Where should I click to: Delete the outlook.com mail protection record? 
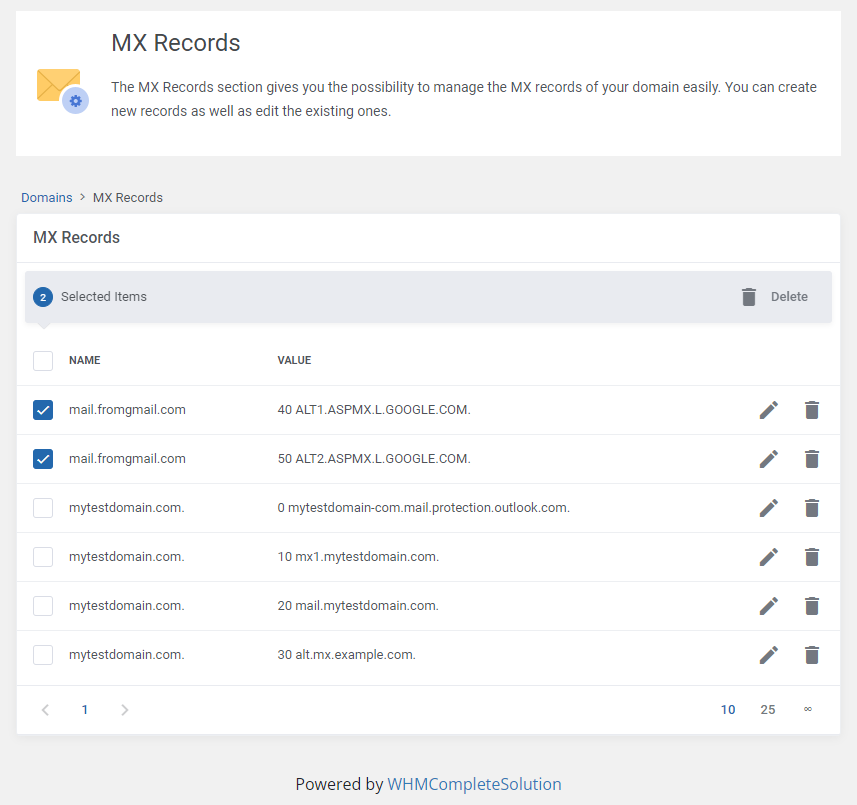pos(812,508)
